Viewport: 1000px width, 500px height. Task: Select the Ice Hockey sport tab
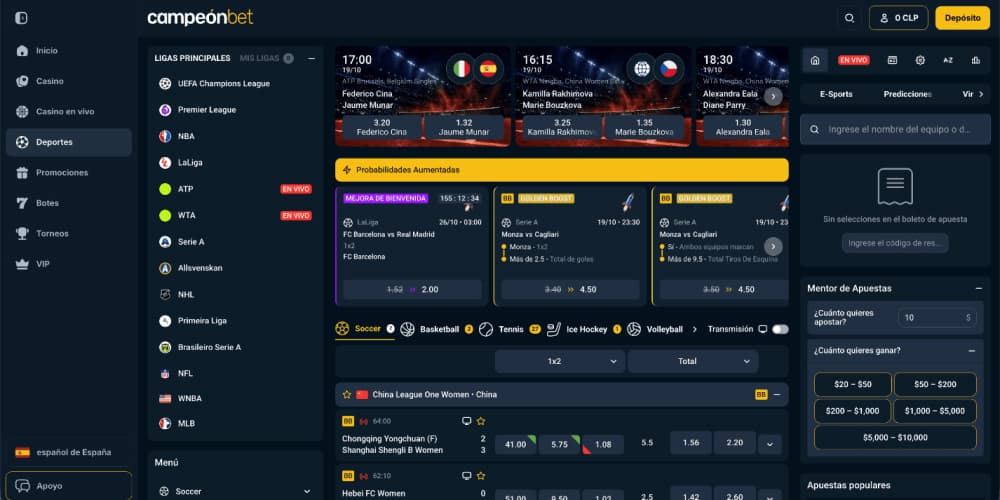point(584,329)
